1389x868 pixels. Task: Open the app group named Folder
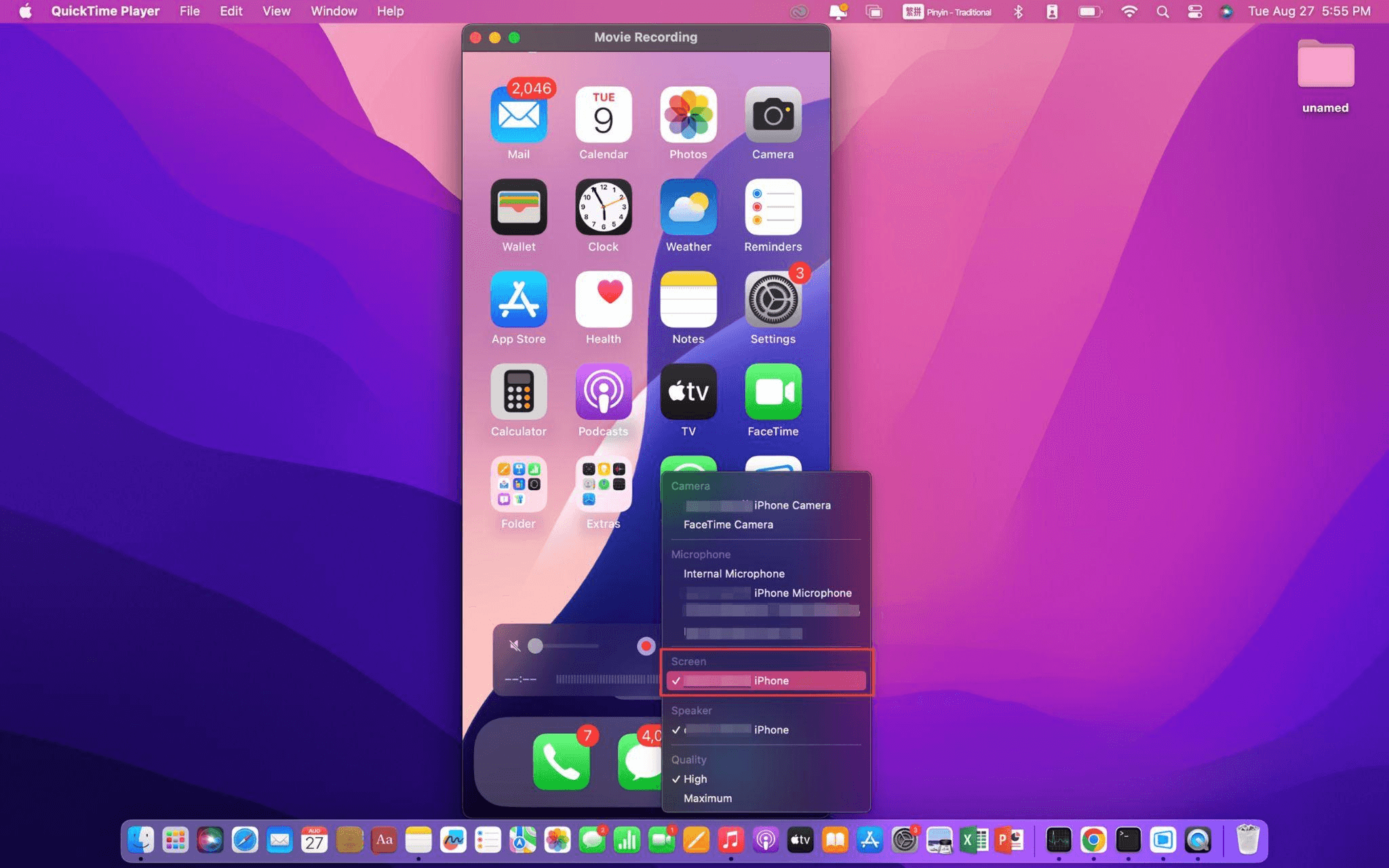[518, 484]
